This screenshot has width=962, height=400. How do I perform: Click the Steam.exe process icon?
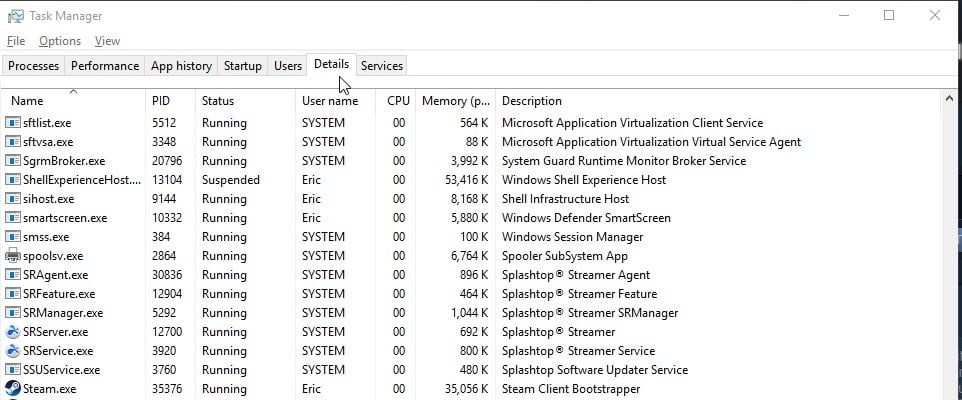pyautogui.click(x=13, y=389)
